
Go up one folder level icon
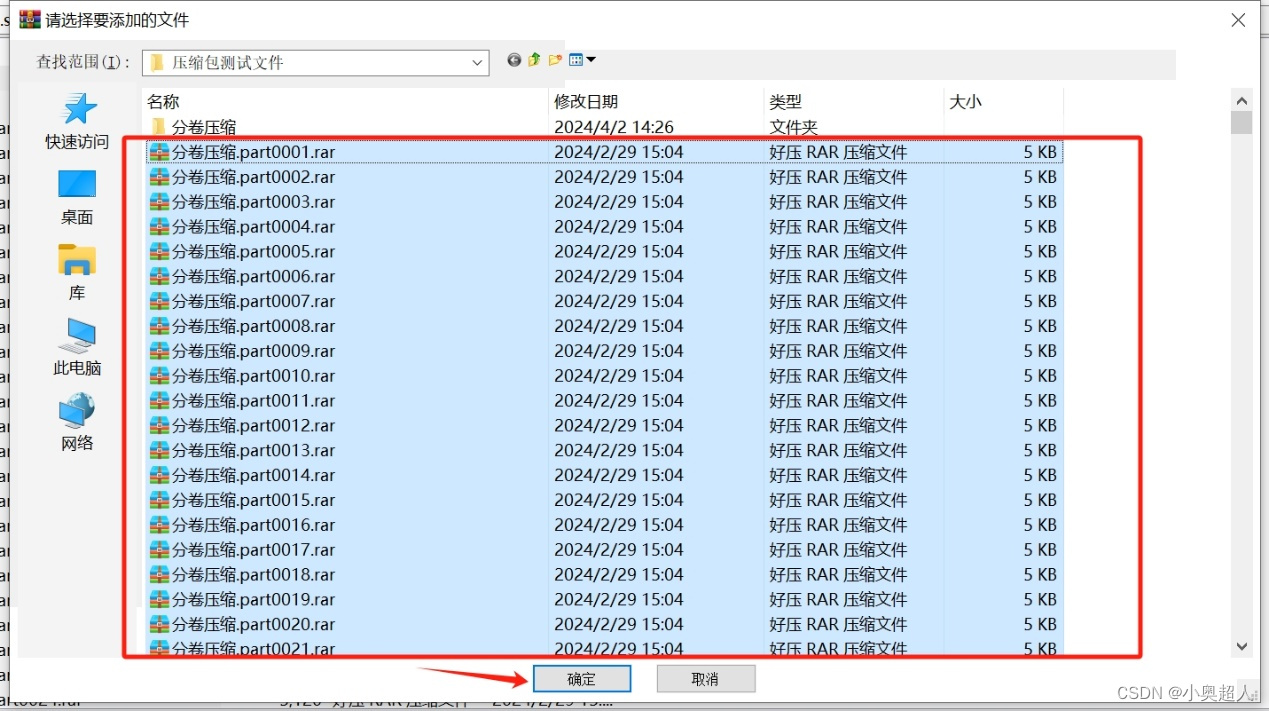coord(534,60)
